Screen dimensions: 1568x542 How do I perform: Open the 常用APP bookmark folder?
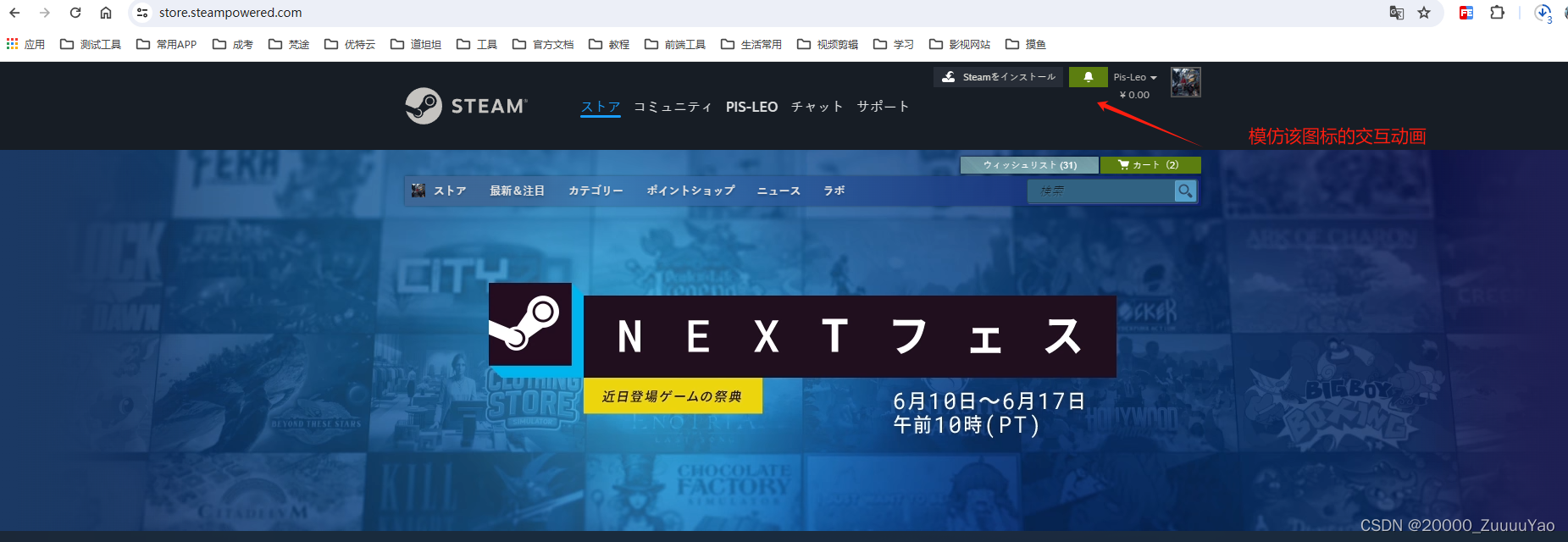(167, 44)
